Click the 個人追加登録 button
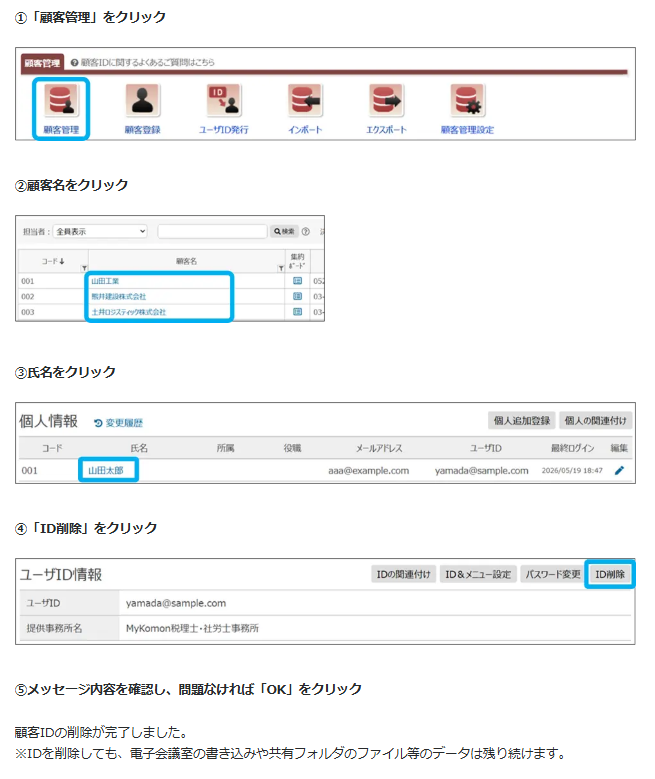The width and height of the screenshot is (655, 779). (522, 421)
